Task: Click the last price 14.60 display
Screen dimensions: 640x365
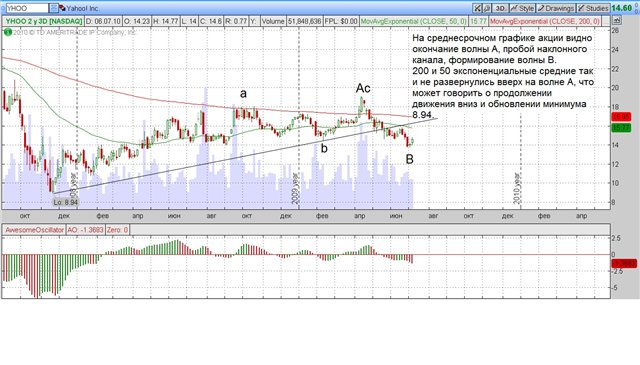Action: coord(622,8)
